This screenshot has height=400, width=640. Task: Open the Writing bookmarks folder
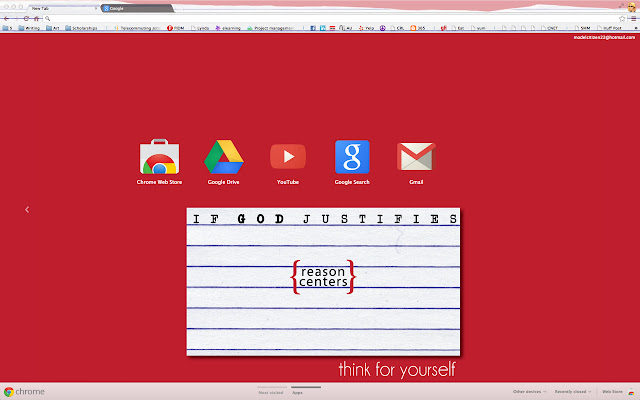pyautogui.click(x=33, y=28)
